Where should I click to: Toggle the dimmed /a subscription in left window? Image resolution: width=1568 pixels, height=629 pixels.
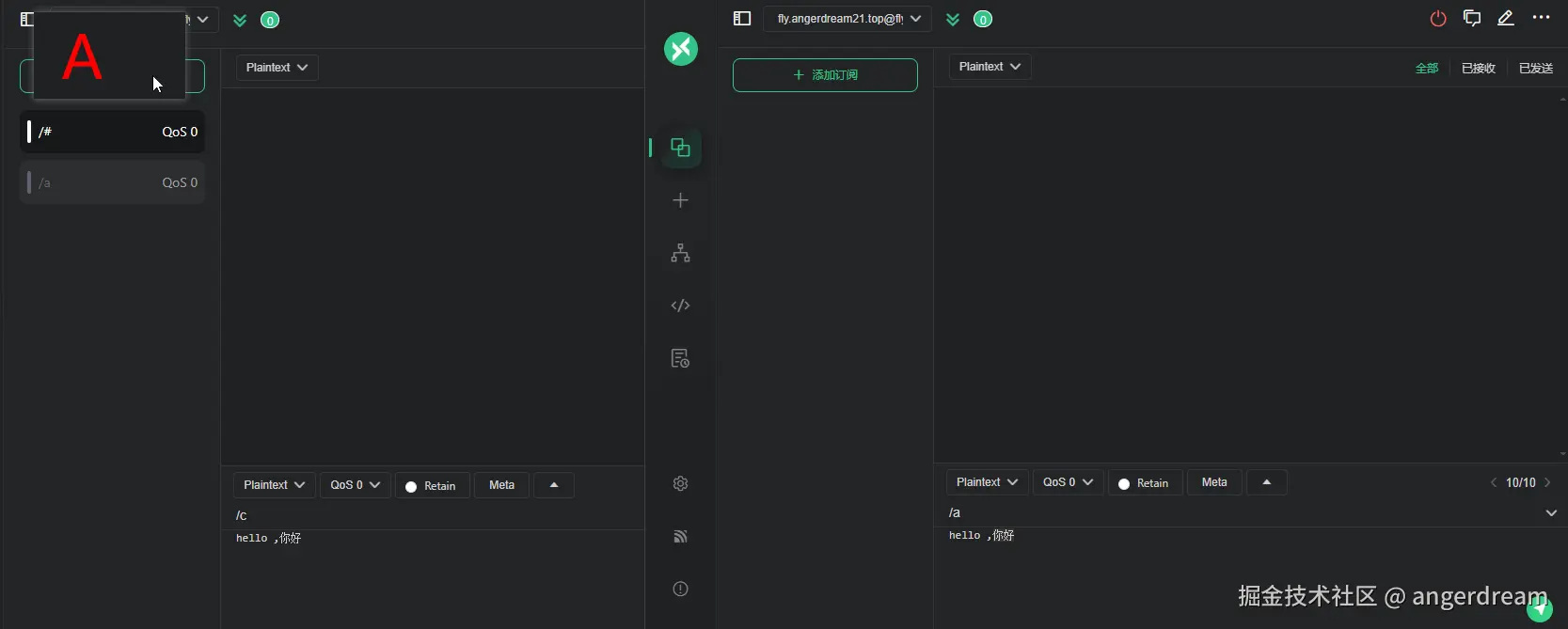[x=112, y=182]
